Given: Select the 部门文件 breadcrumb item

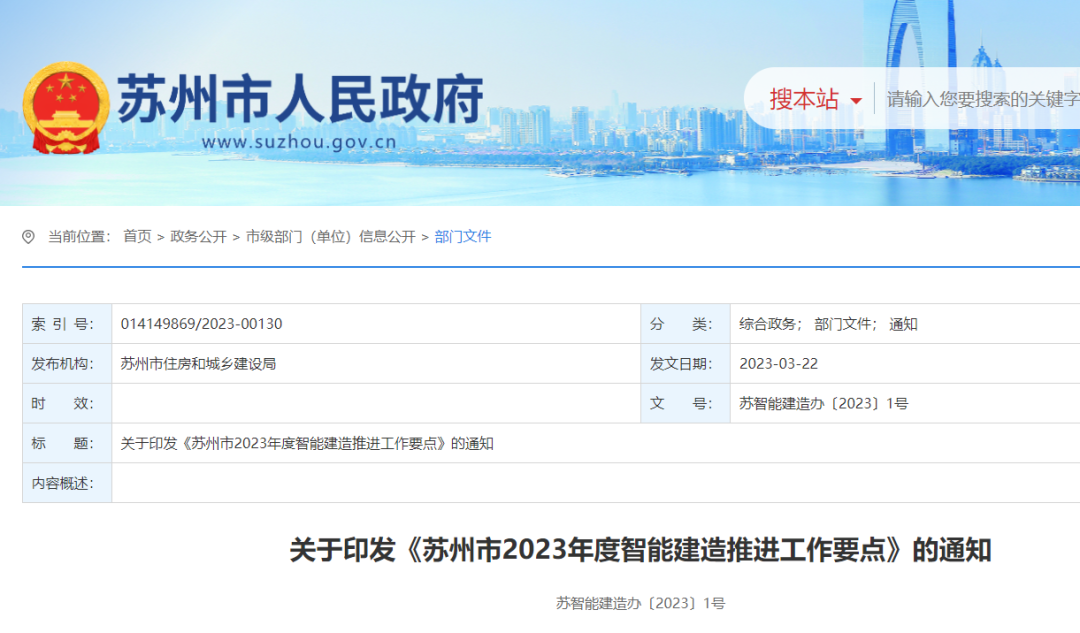Looking at the screenshot, I should pyautogui.click(x=463, y=237).
